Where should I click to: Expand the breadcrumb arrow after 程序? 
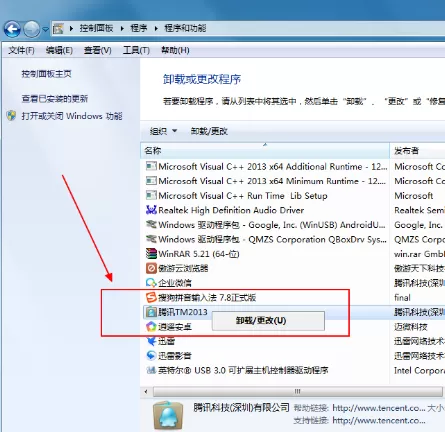[x=156, y=29]
